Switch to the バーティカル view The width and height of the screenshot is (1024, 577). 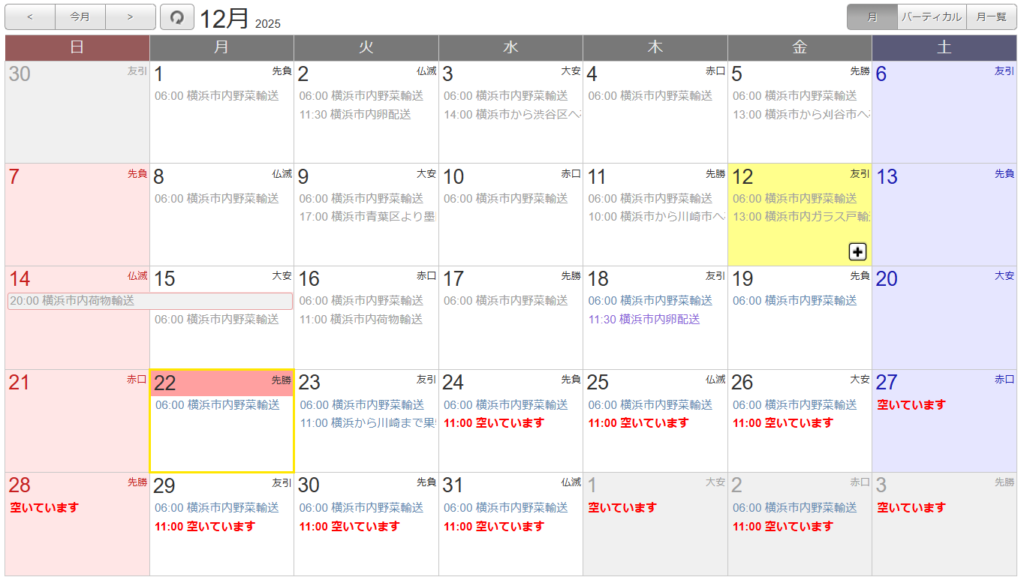click(931, 17)
